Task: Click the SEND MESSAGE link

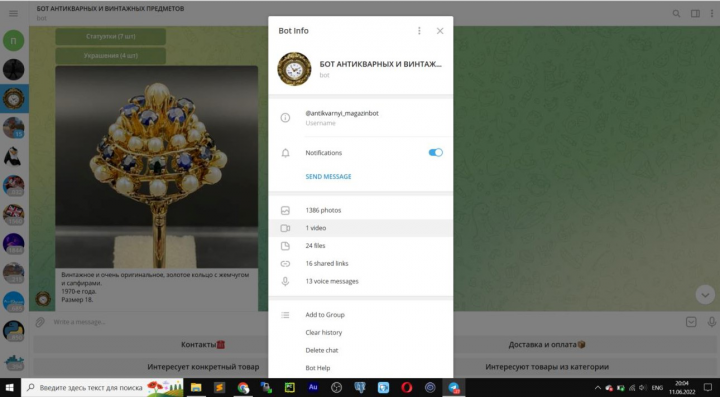Action: (x=328, y=177)
